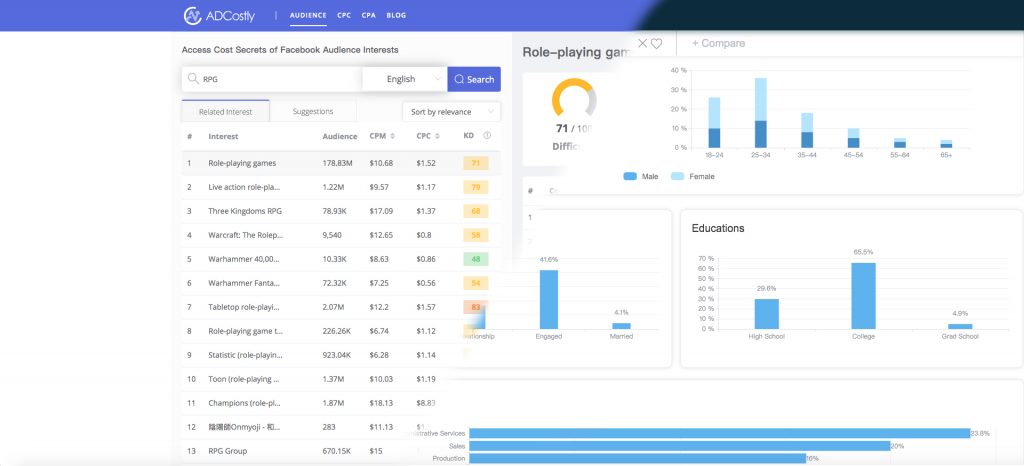Screen dimensions: 1024x466
Task: Click the ADCostly logo
Action: pyautogui.click(x=219, y=16)
